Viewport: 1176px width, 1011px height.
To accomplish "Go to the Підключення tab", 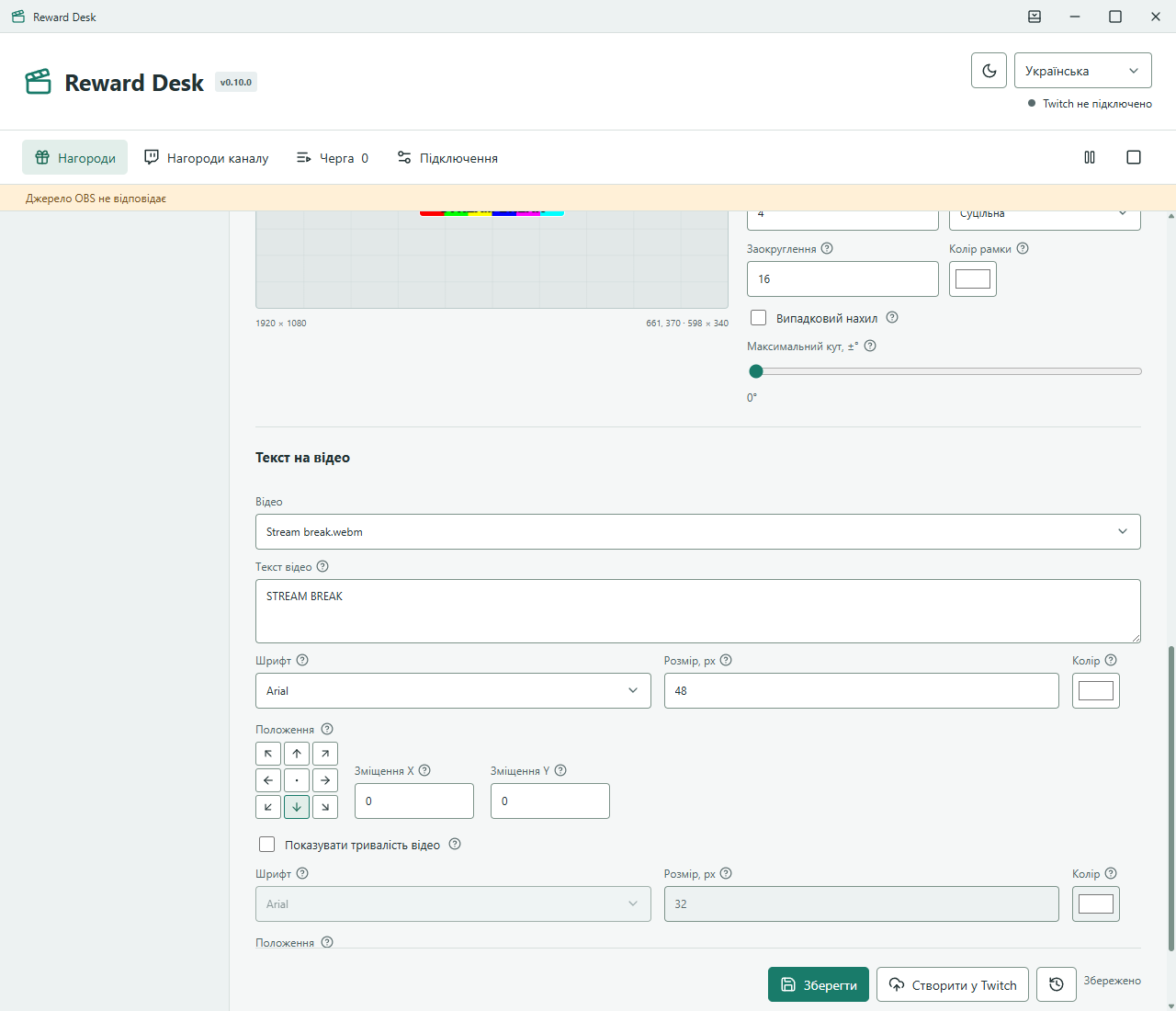I will click(447, 157).
